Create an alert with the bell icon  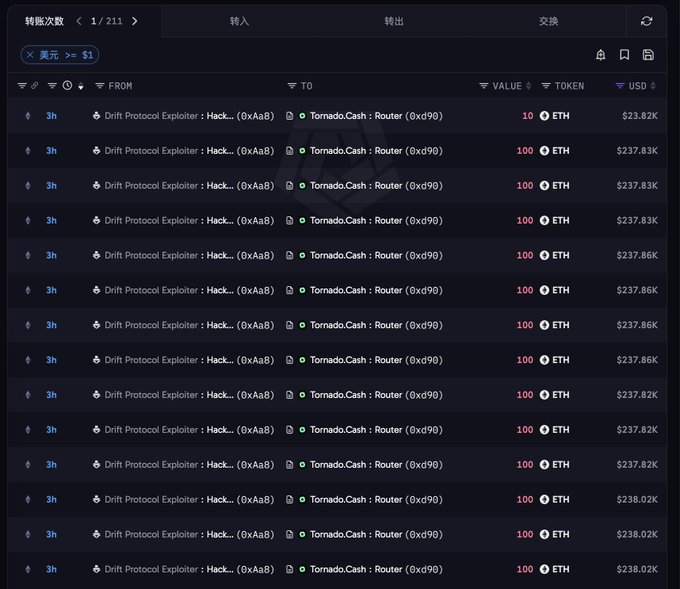coord(601,55)
